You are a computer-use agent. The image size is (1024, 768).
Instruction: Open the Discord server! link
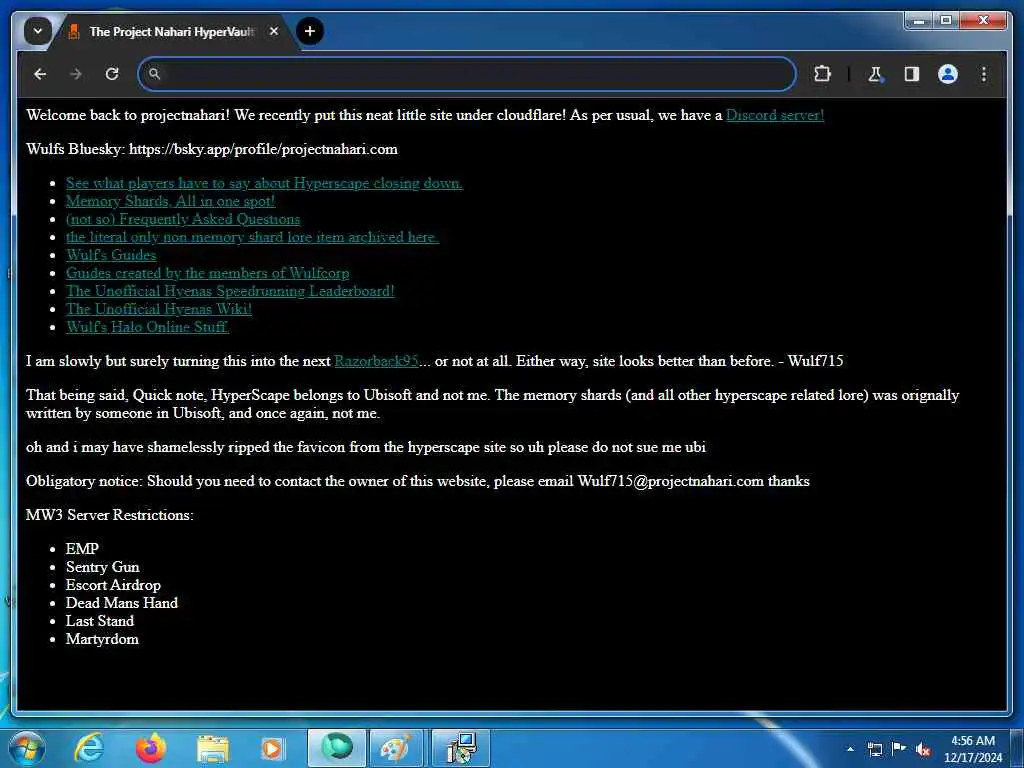click(x=775, y=115)
